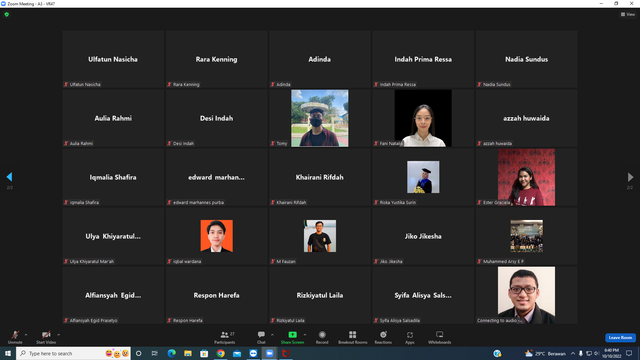640x360 pixels.
Task: Open audio options arrow beside Unmute
Action: coord(26,335)
